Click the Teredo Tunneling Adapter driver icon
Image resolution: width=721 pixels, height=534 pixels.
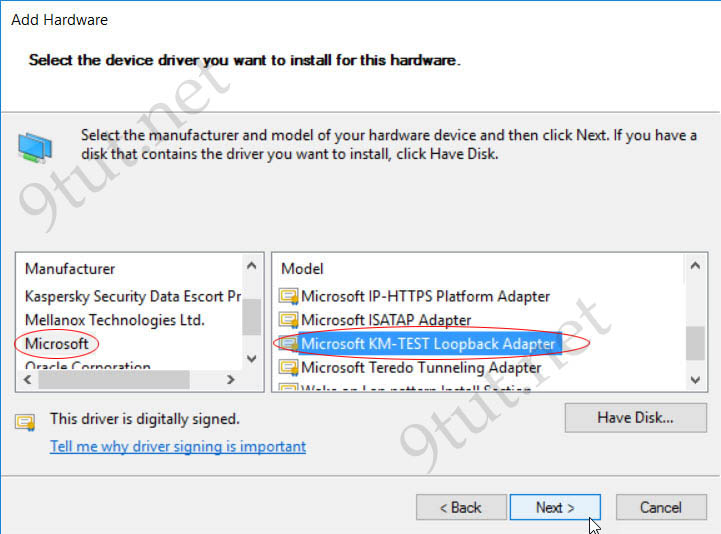click(290, 368)
